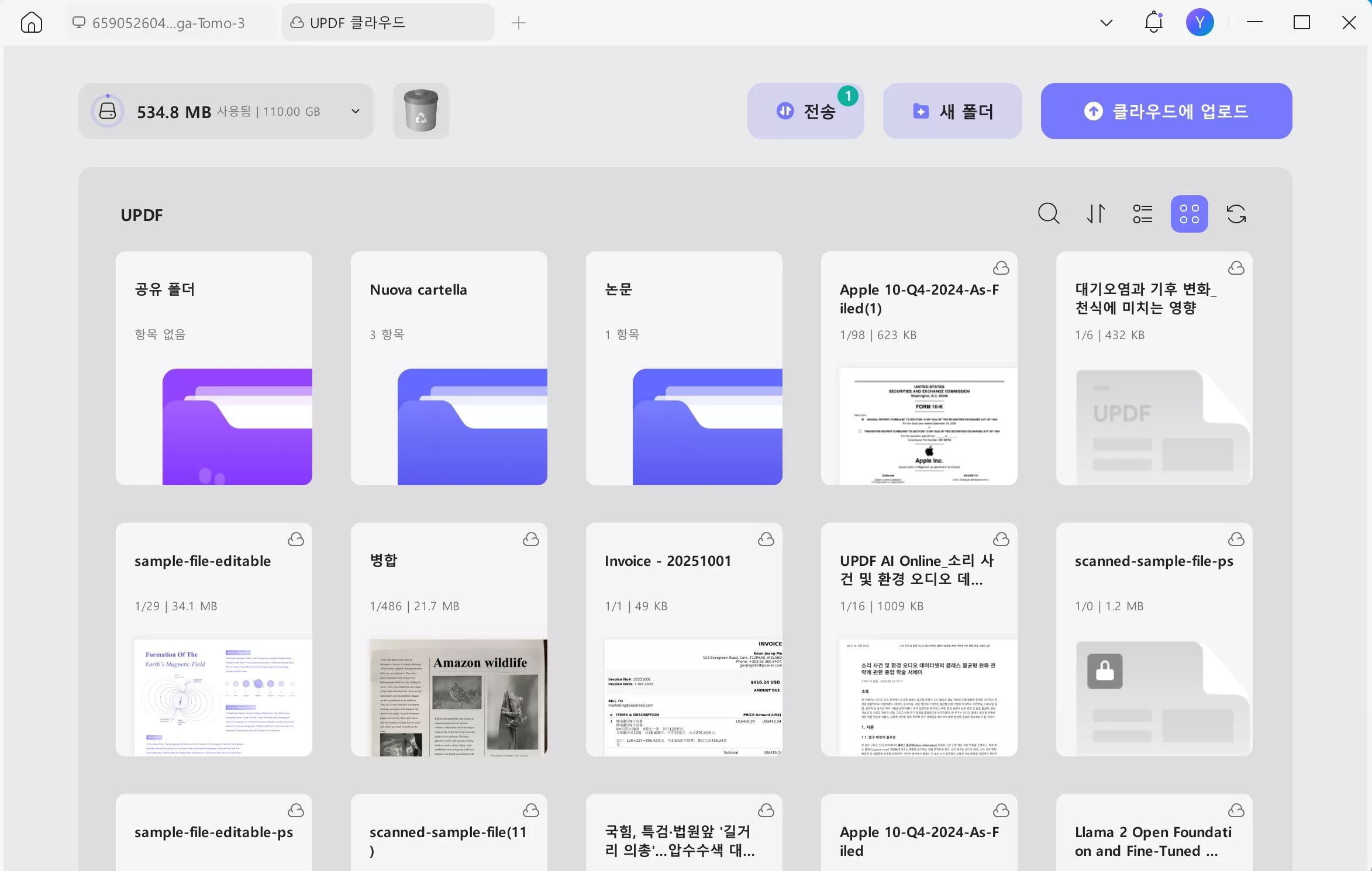Create a new folder with 새 폴더
This screenshot has width=1372, height=871.
952,111
